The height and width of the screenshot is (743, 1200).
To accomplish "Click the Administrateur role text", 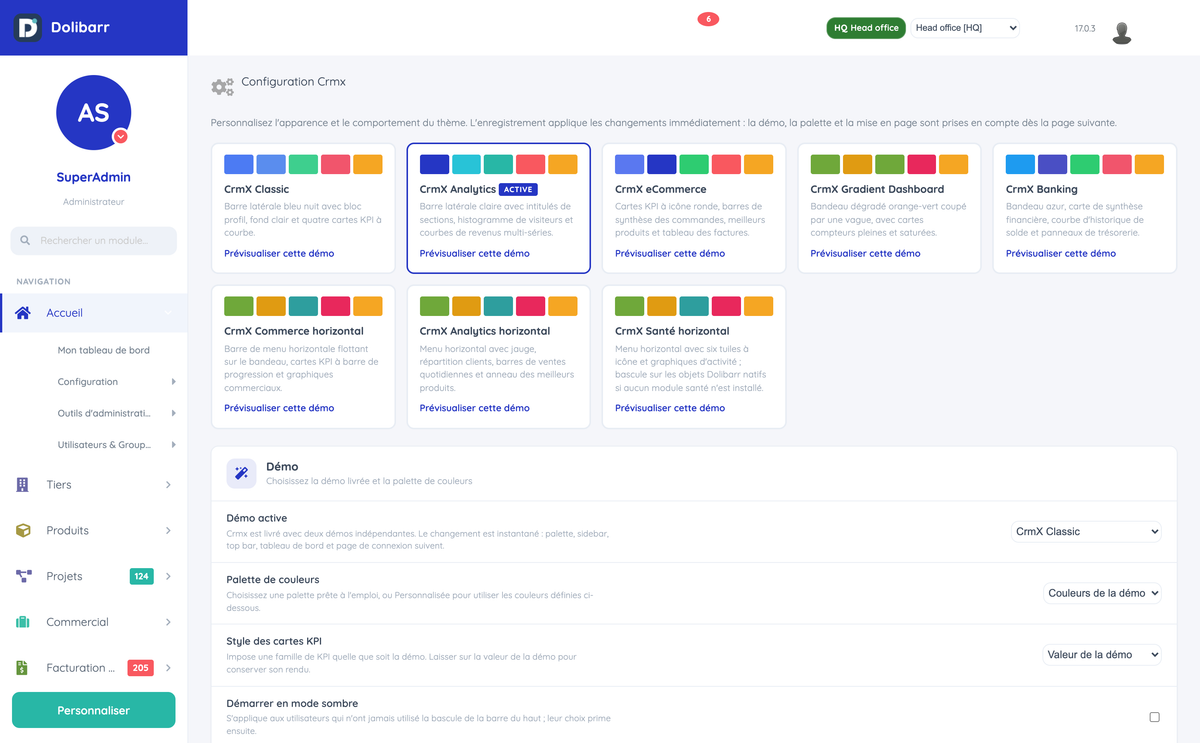I will tap(93, 202).
